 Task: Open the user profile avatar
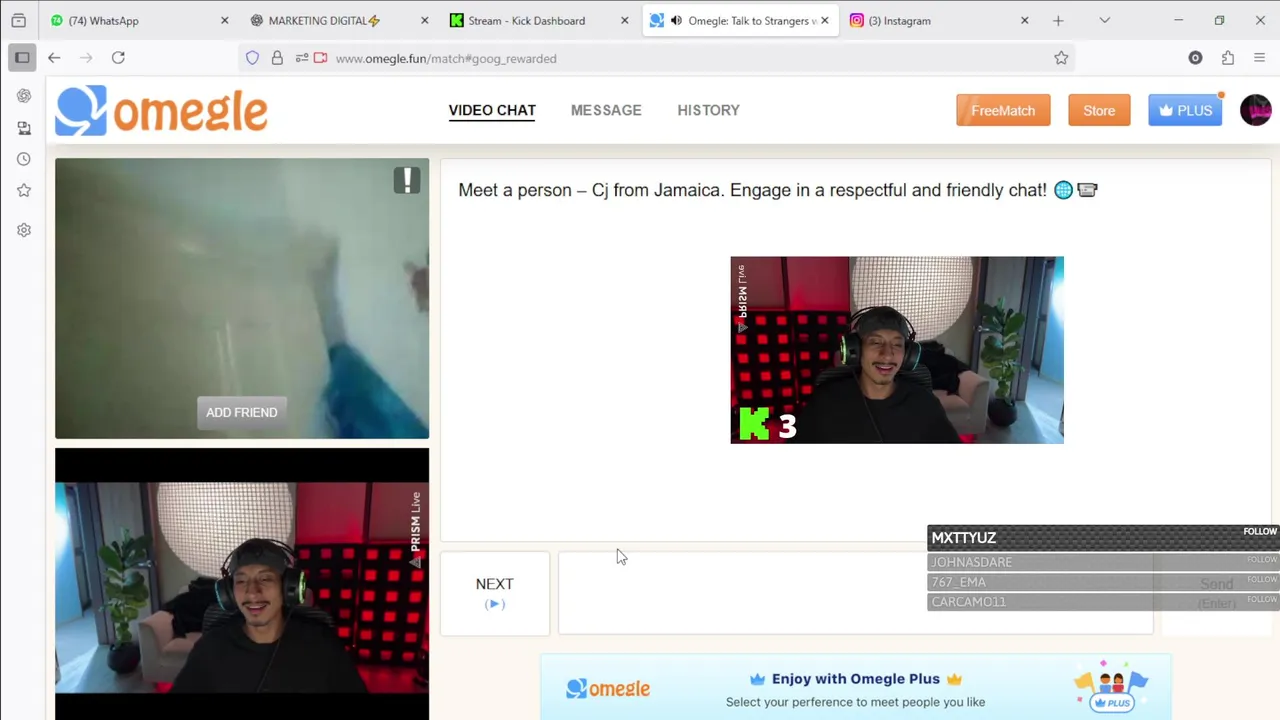1256,110
